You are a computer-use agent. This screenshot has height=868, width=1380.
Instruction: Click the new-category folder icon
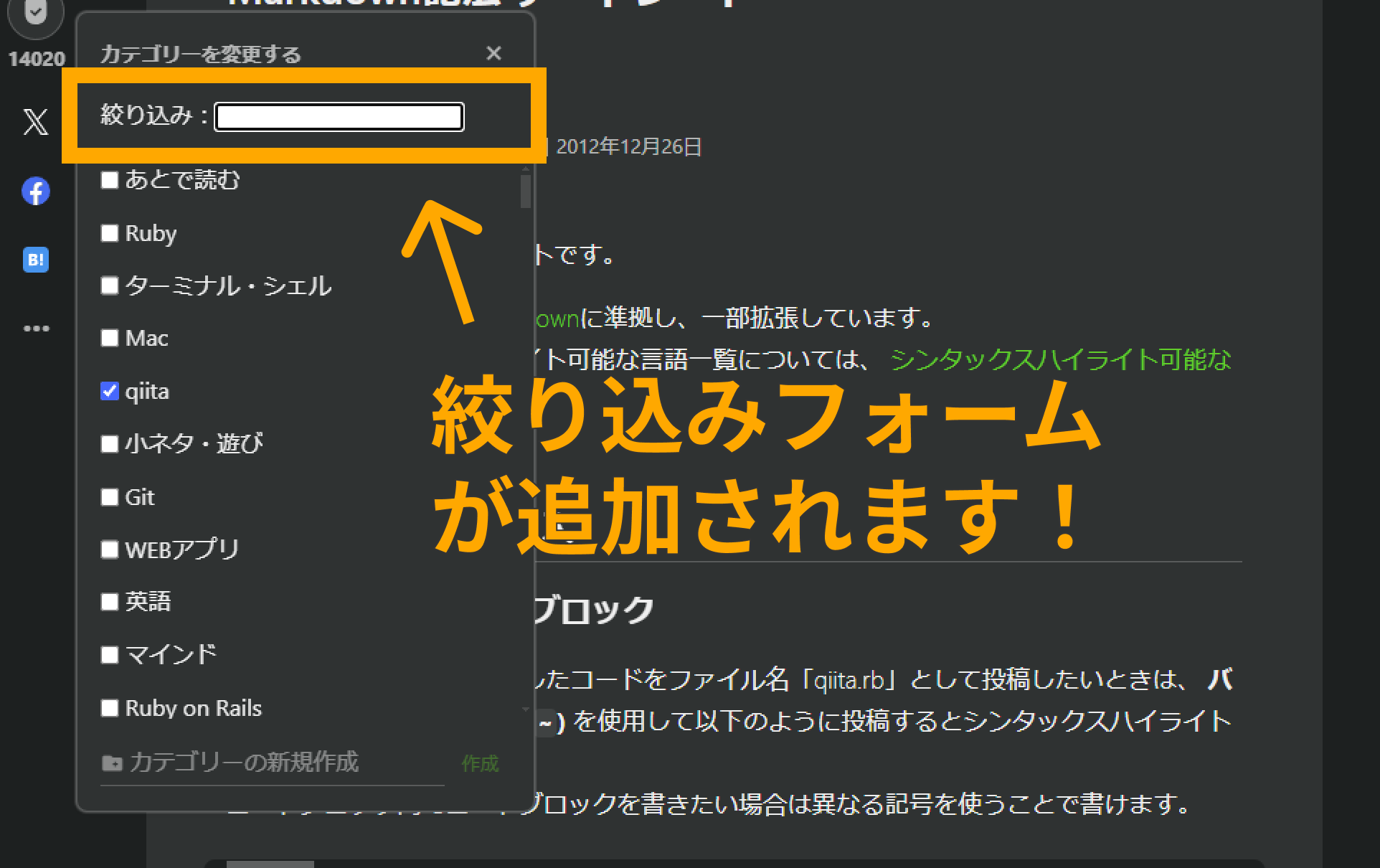click(111, 763)
